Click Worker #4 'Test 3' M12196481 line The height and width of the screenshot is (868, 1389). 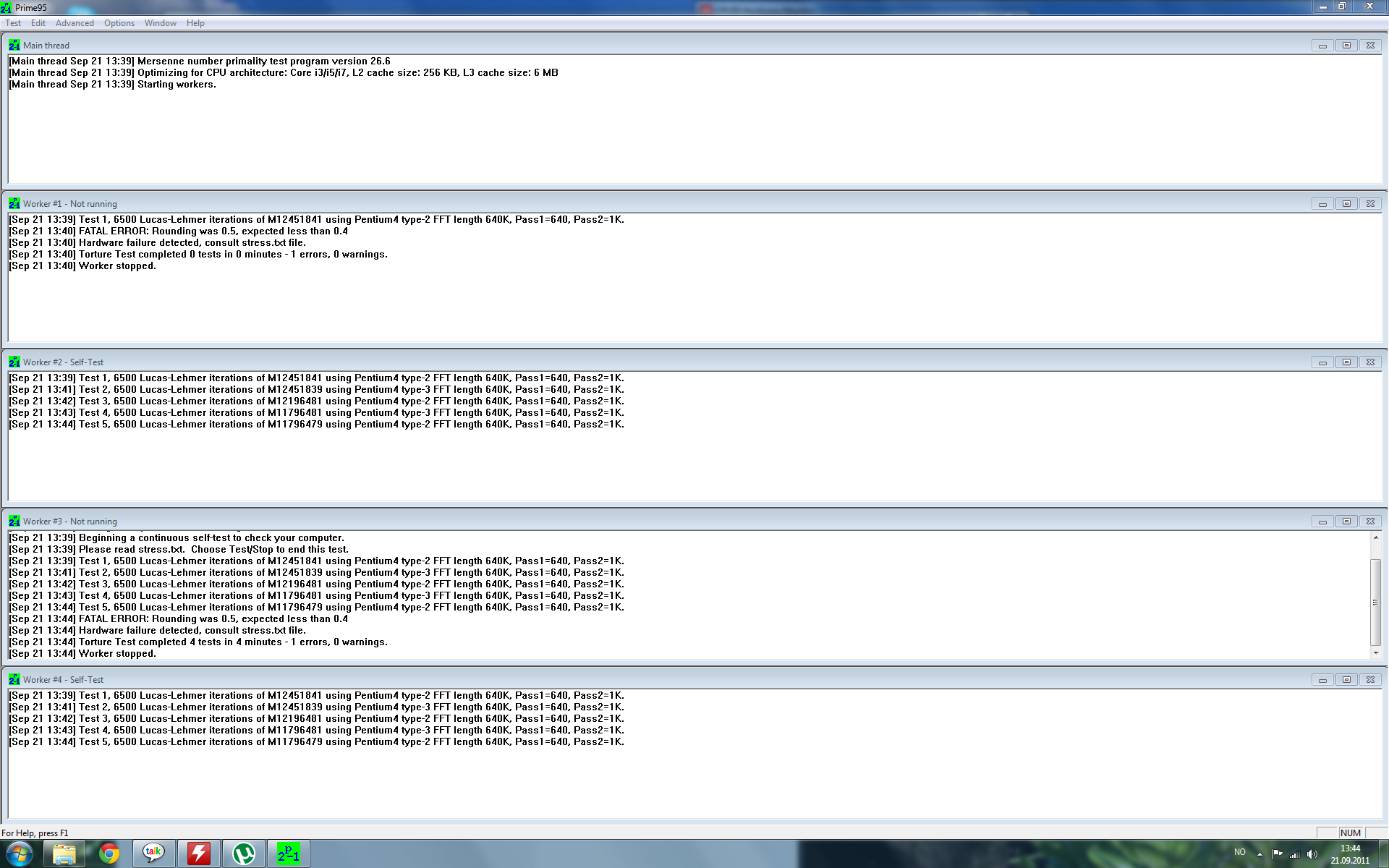tap(317, 719)
